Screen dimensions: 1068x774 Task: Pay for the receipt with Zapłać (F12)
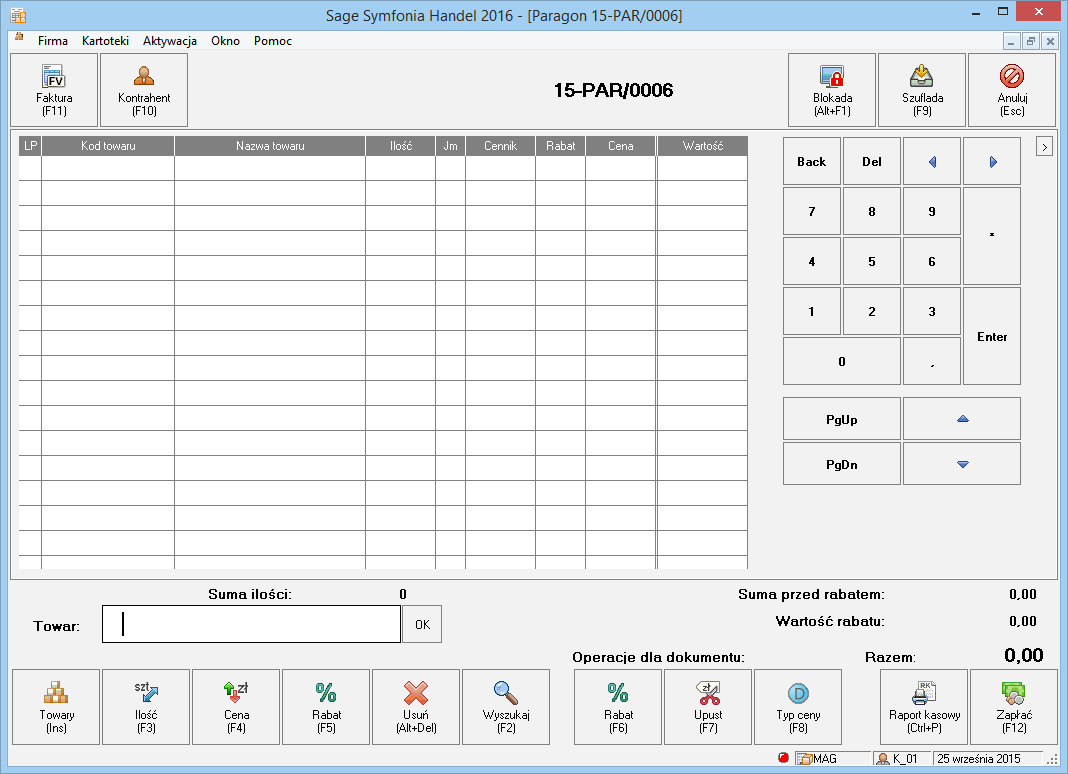(1014, 707)
